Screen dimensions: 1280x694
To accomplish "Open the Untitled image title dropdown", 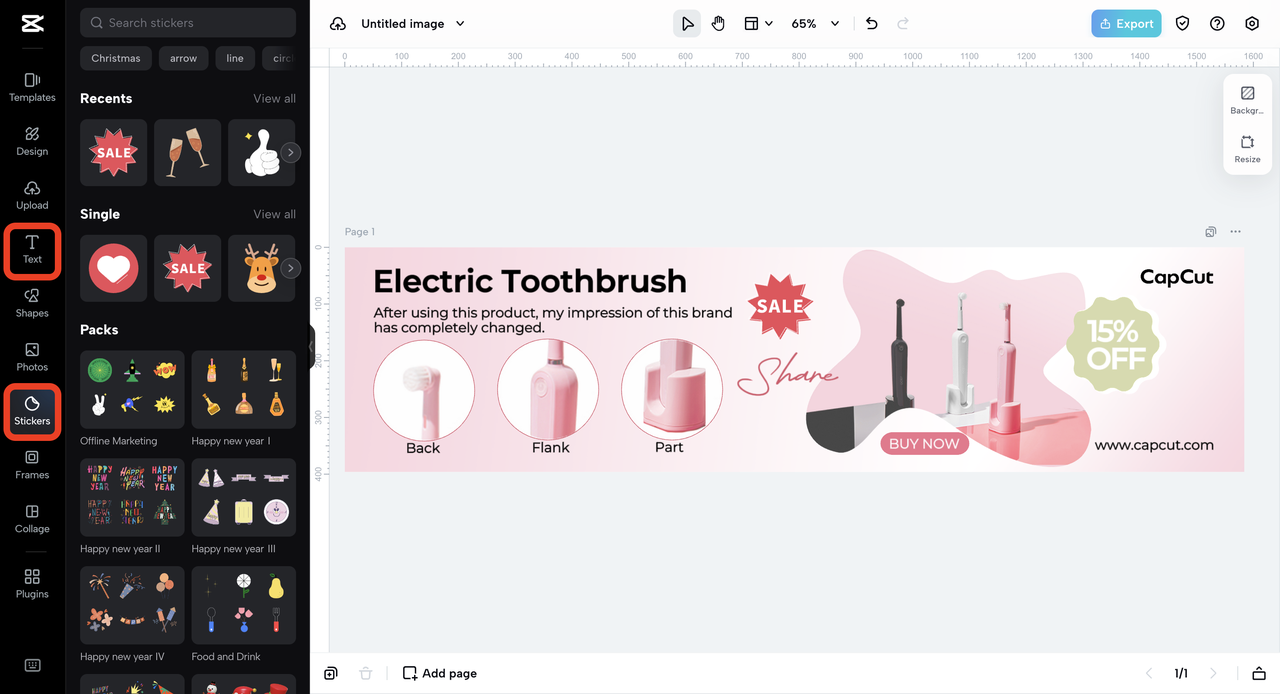I will [x=413, y=24].
